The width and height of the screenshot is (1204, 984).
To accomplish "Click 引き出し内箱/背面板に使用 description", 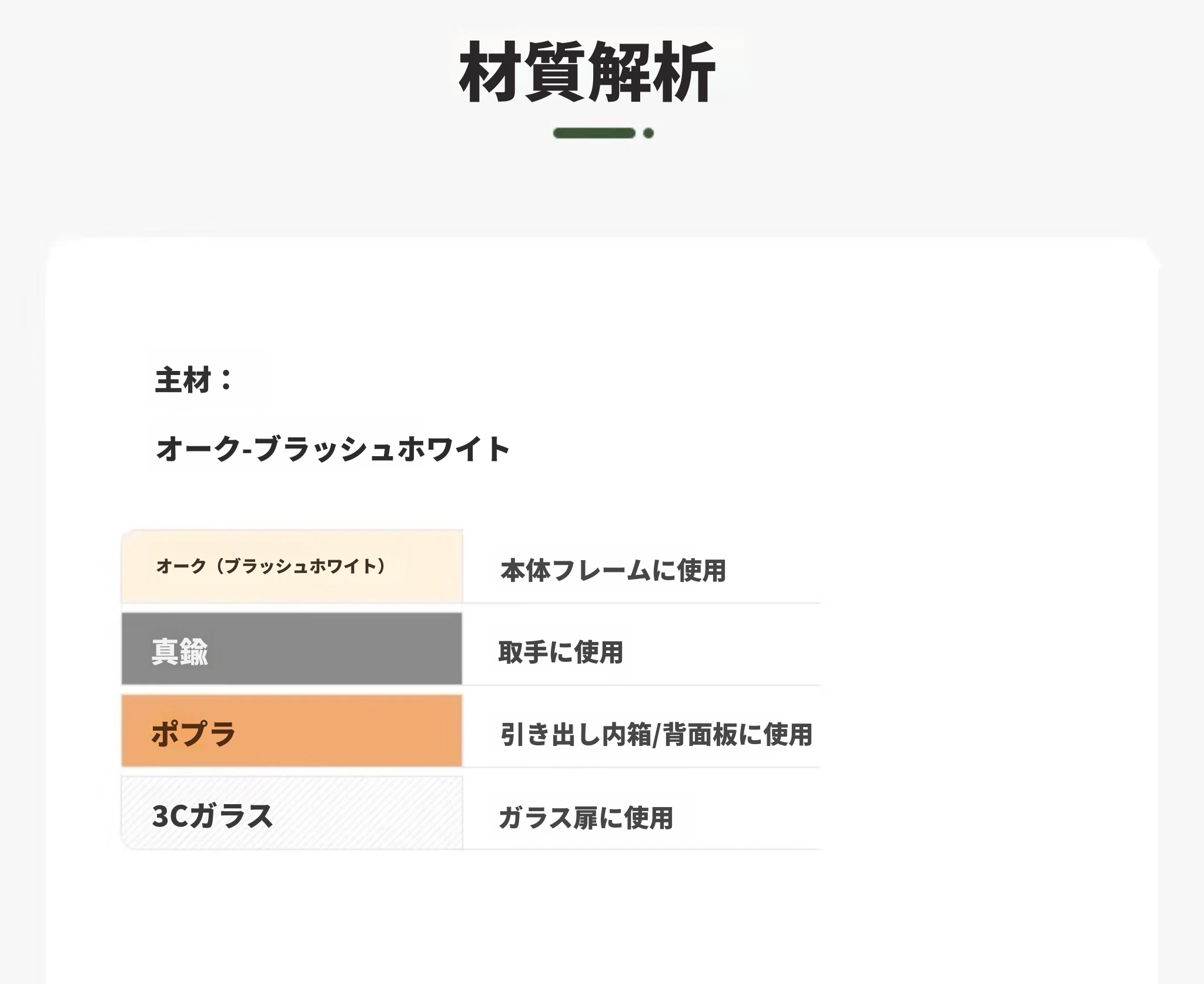I will (656, 734).
